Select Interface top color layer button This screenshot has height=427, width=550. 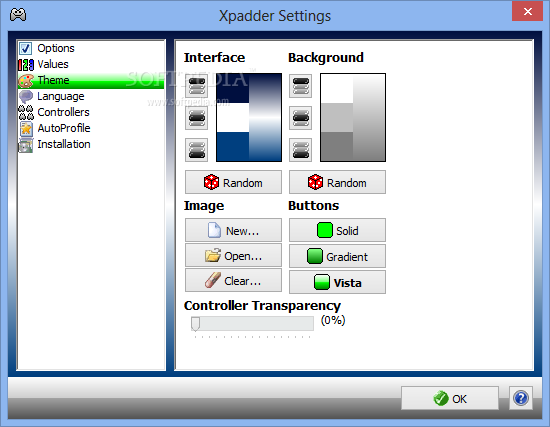point(196,86)
